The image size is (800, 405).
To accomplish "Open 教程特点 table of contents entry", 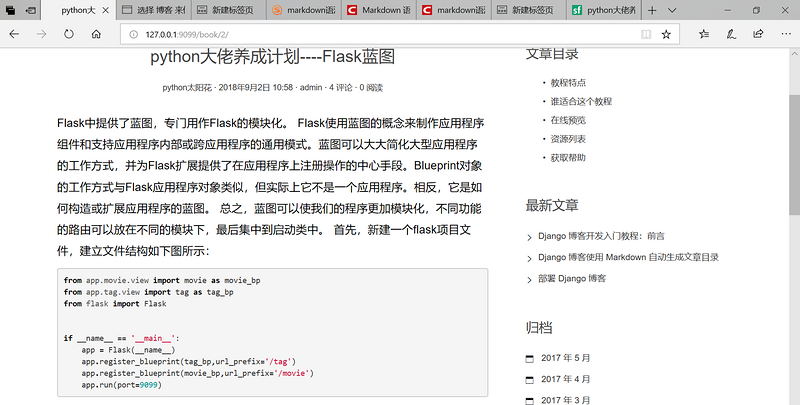I will click(568, 83).
